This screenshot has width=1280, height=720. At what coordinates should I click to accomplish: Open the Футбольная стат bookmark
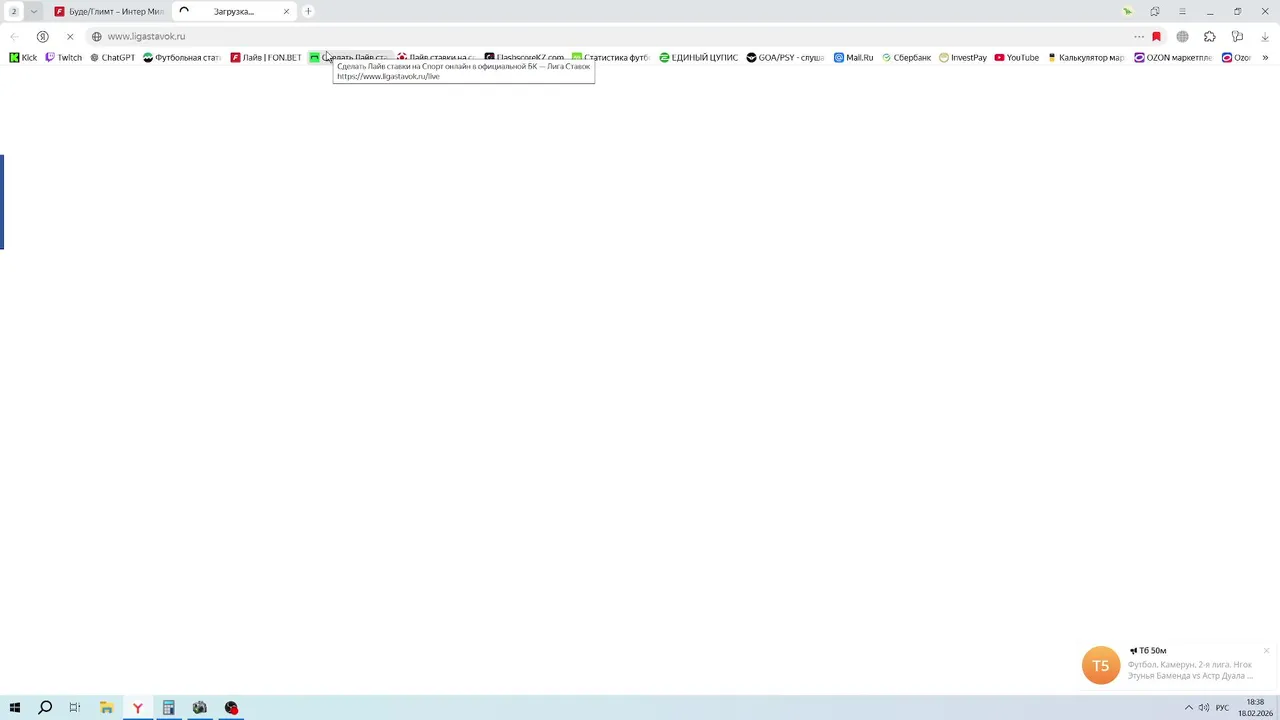point(182,58)
